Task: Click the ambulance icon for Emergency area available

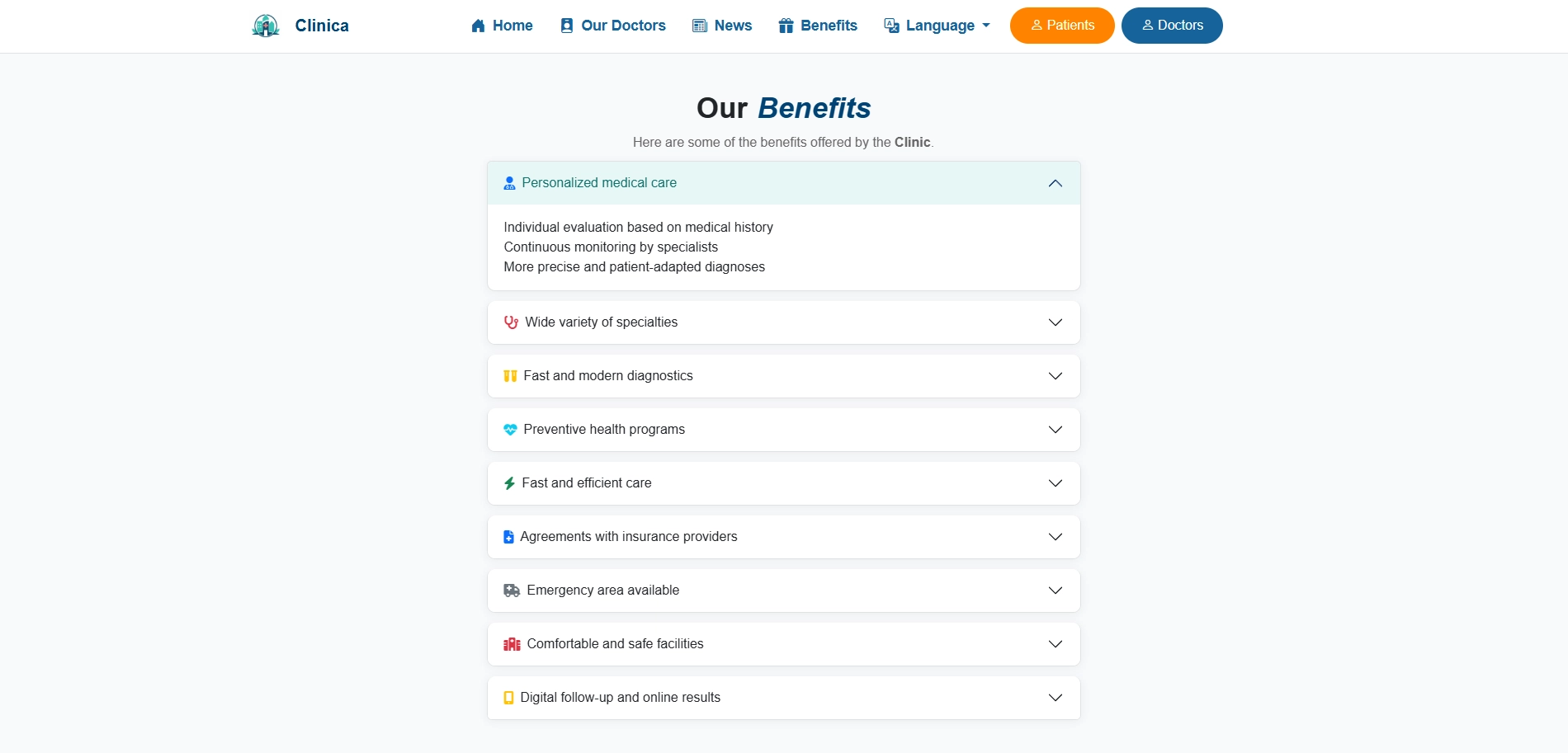Action: point(512,591)
